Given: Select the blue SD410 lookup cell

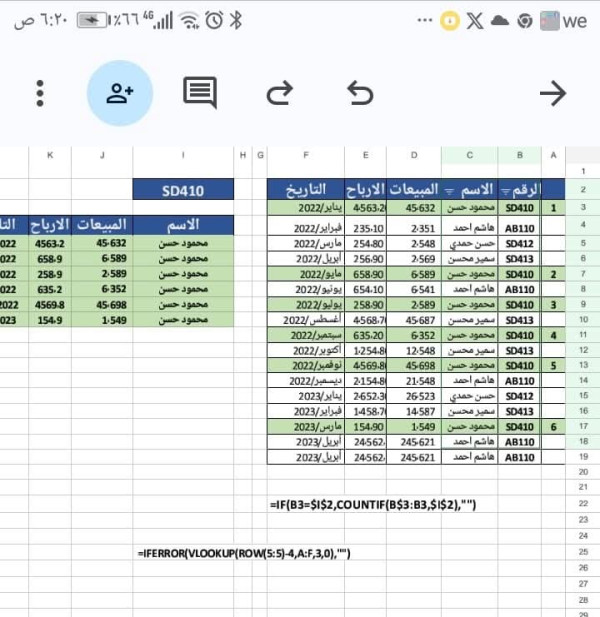Looking at the screenshot, I should point(183,190).
